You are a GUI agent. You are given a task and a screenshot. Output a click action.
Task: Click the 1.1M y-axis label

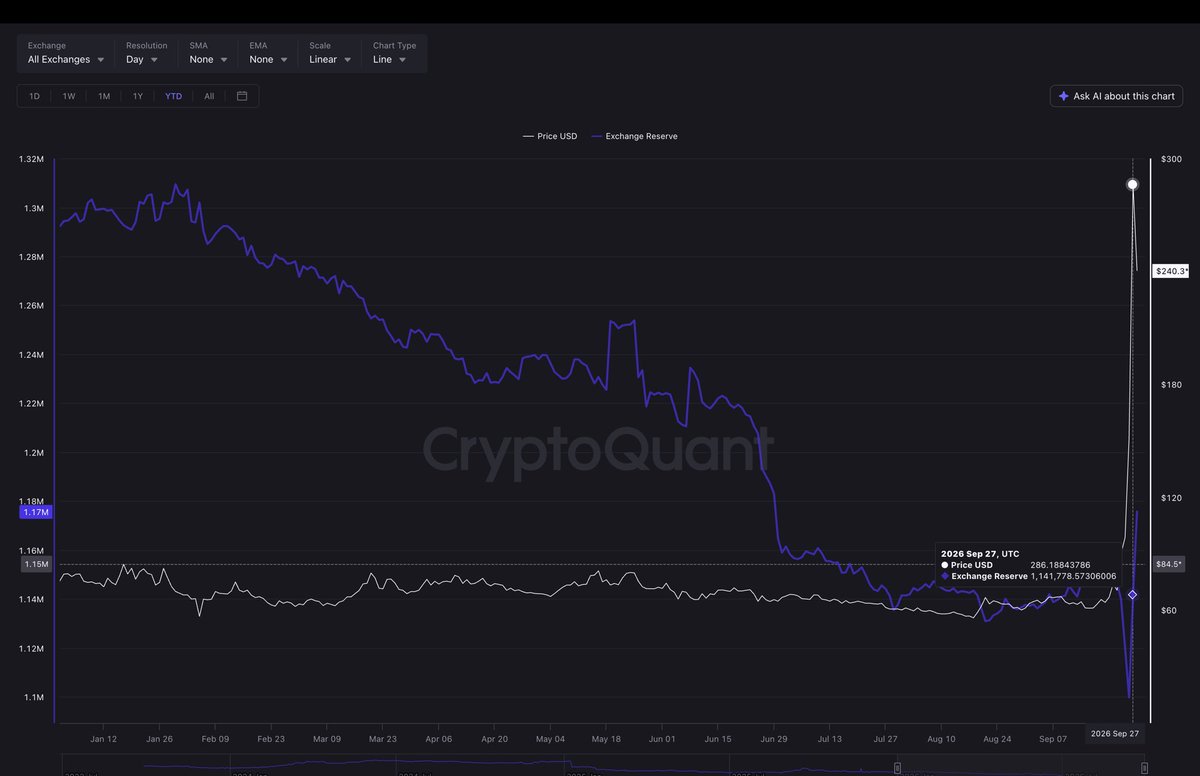[x=34, y=697]
